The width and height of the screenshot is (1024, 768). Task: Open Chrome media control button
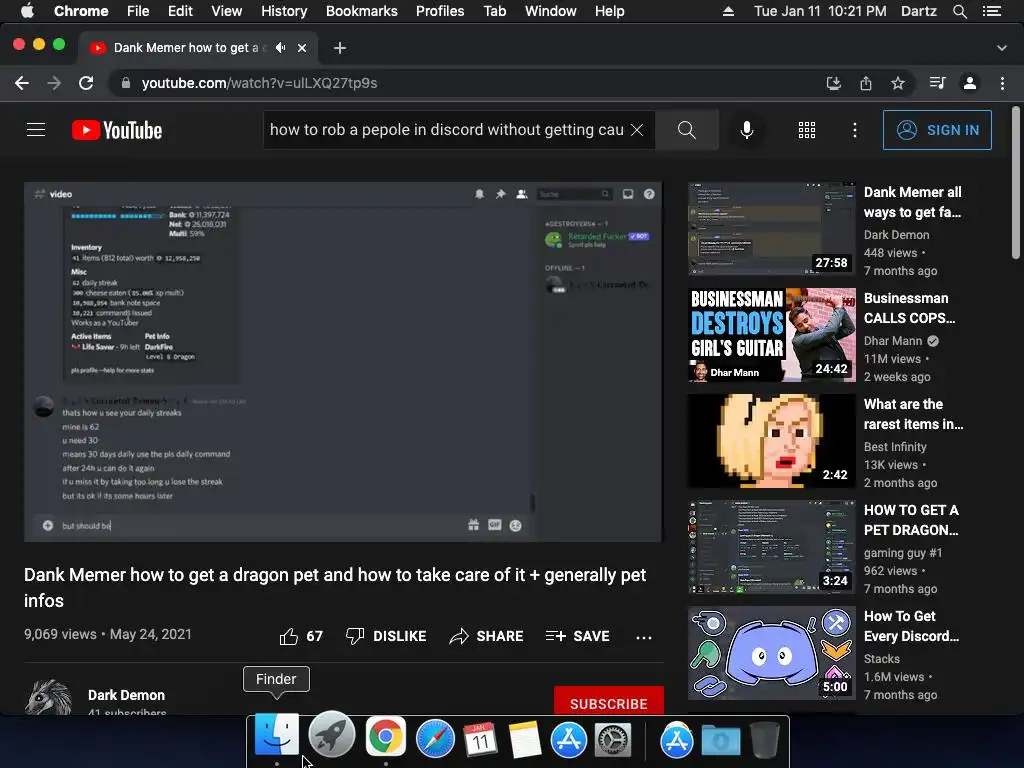tap(937, 83)
